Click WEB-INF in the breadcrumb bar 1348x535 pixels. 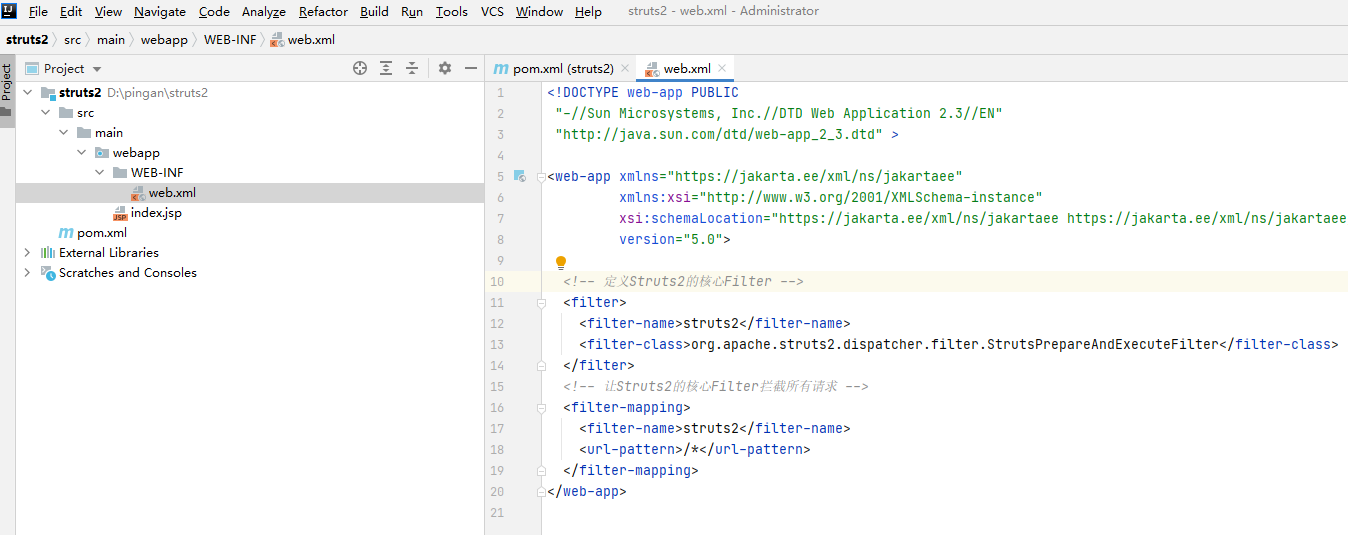(230, 40)
